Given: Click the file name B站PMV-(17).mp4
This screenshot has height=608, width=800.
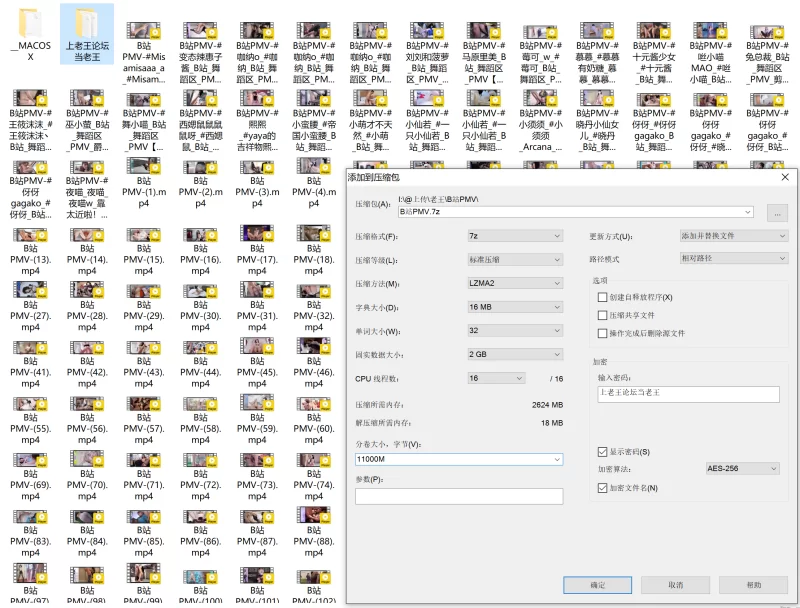Looking at the screenshot, I should (x=257, y=260).
